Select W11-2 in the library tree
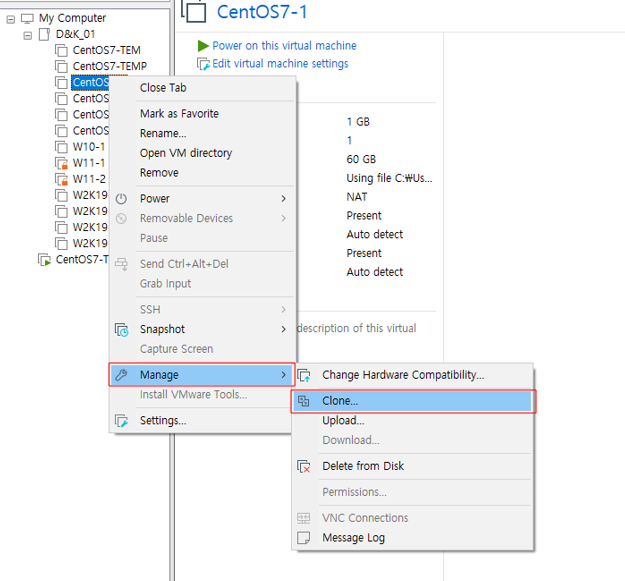The image size is (625, 581). coord(89,179)
